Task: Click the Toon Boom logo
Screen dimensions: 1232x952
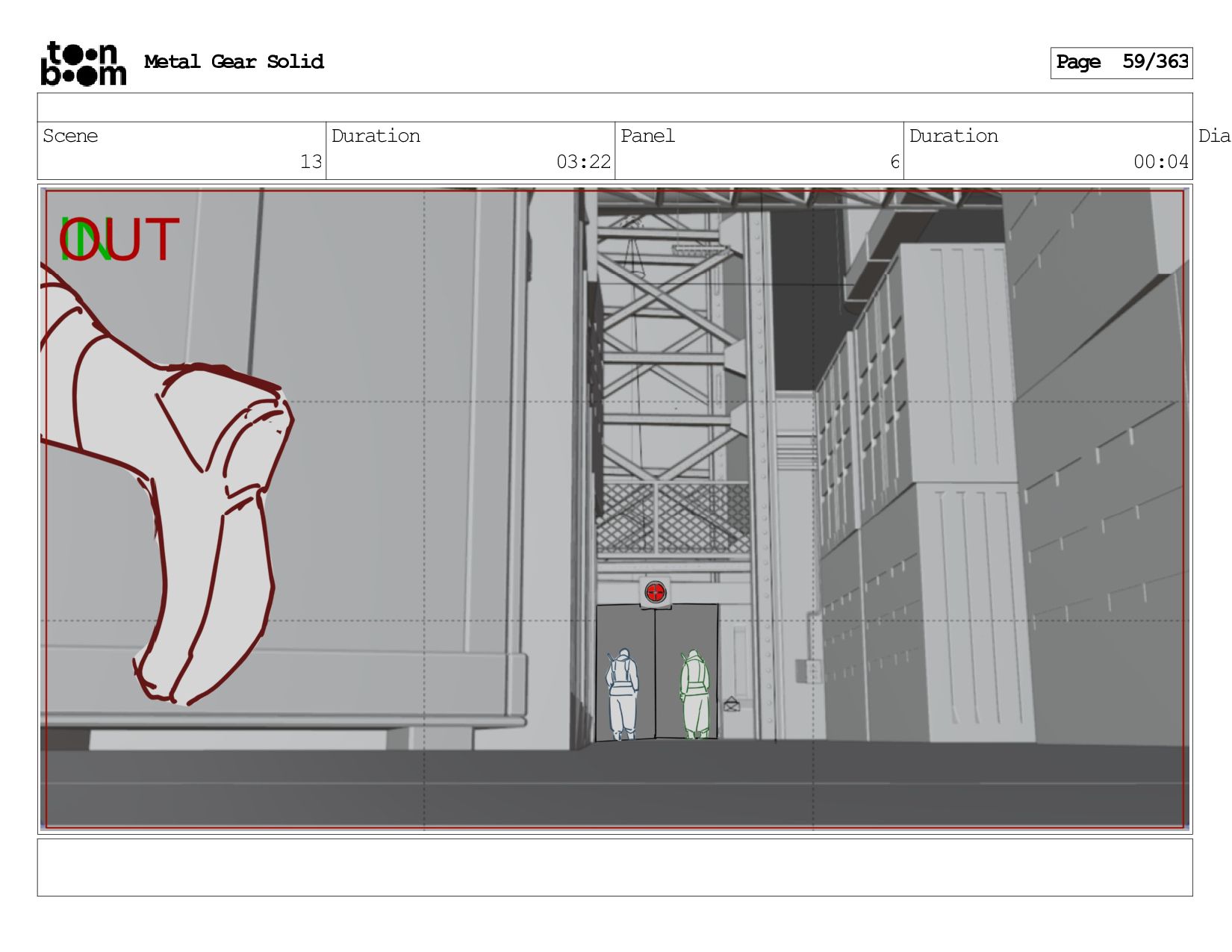Action: point(83,63)
